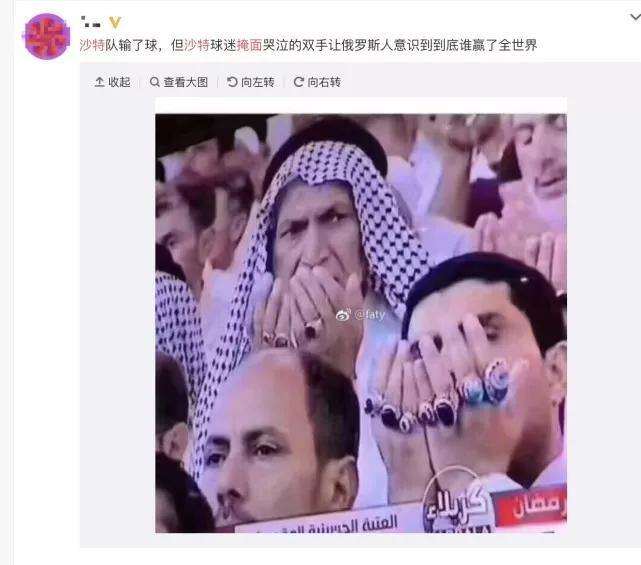Open the 沙特 link before 球迷

197,45
